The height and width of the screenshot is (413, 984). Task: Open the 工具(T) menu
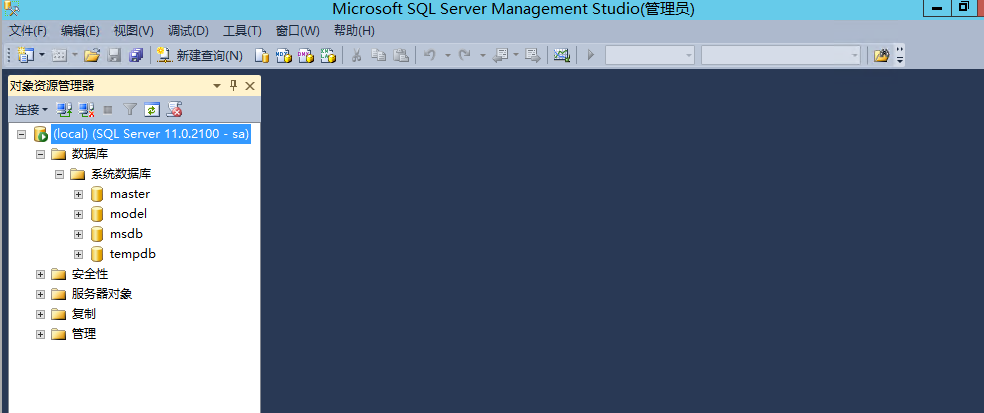pos(242,31)
